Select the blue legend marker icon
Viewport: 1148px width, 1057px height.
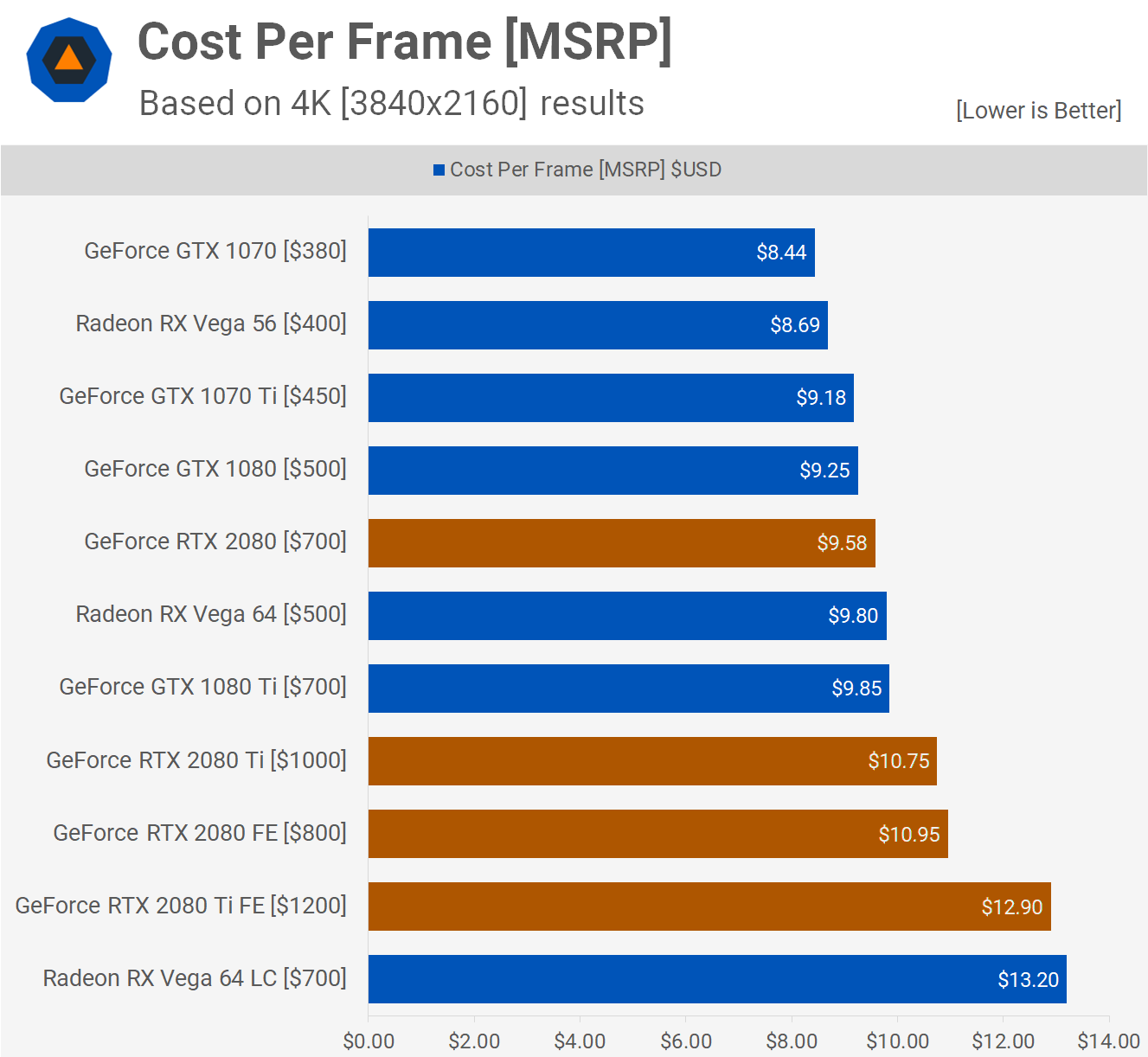click(439, 170)
